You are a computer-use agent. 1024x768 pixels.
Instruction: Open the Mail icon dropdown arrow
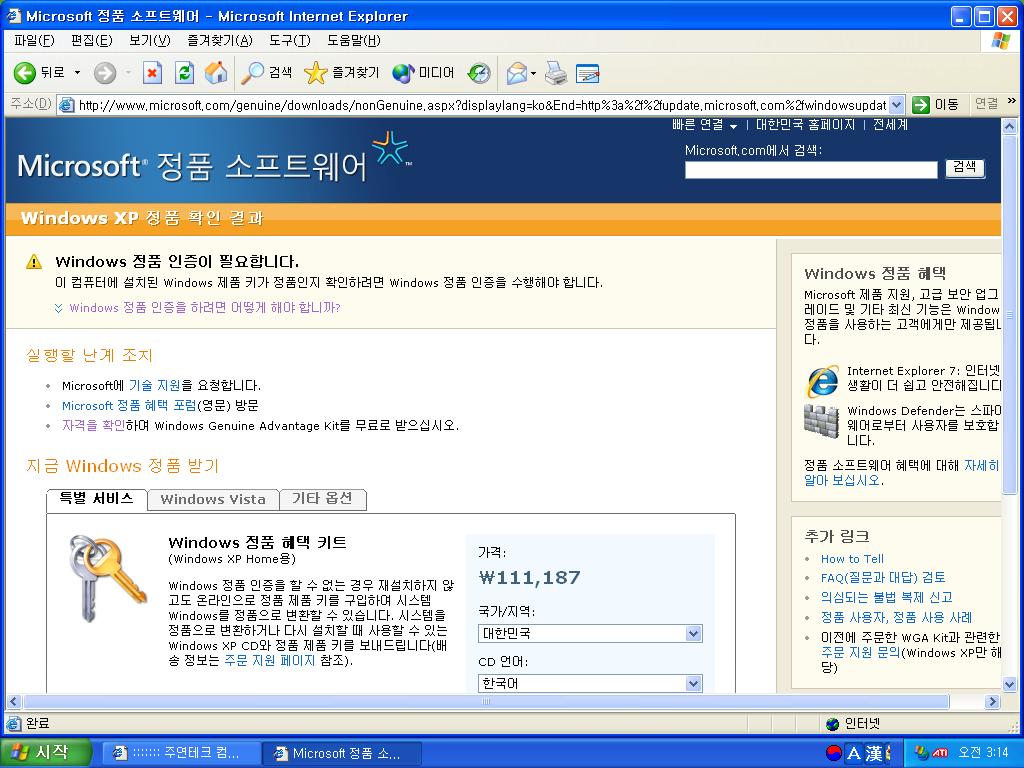tap(534, 72)
